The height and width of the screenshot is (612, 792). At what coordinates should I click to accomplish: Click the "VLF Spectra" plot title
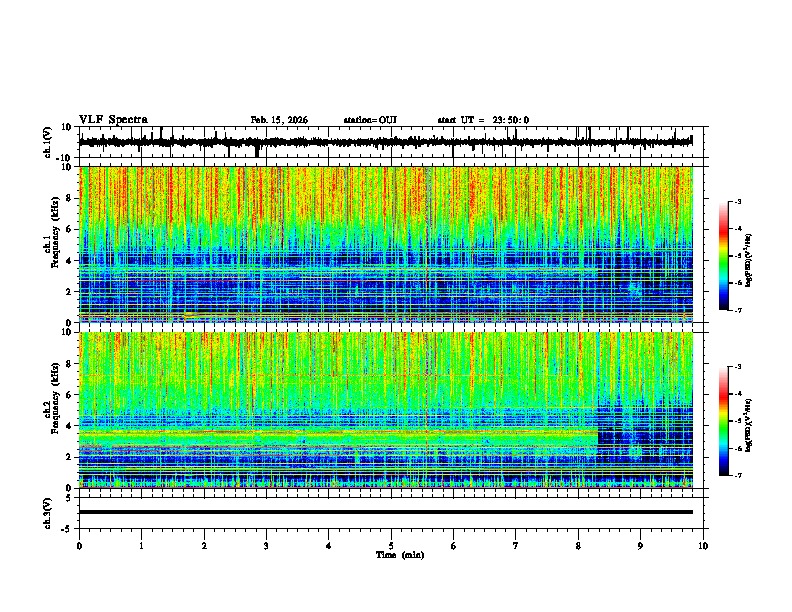(x=113, y=120)
